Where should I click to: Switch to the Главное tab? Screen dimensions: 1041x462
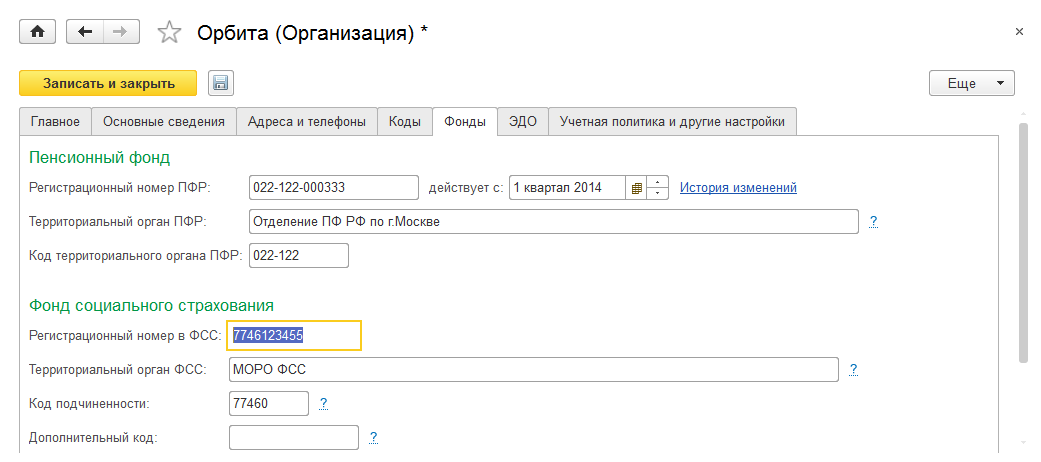(55, 121)
